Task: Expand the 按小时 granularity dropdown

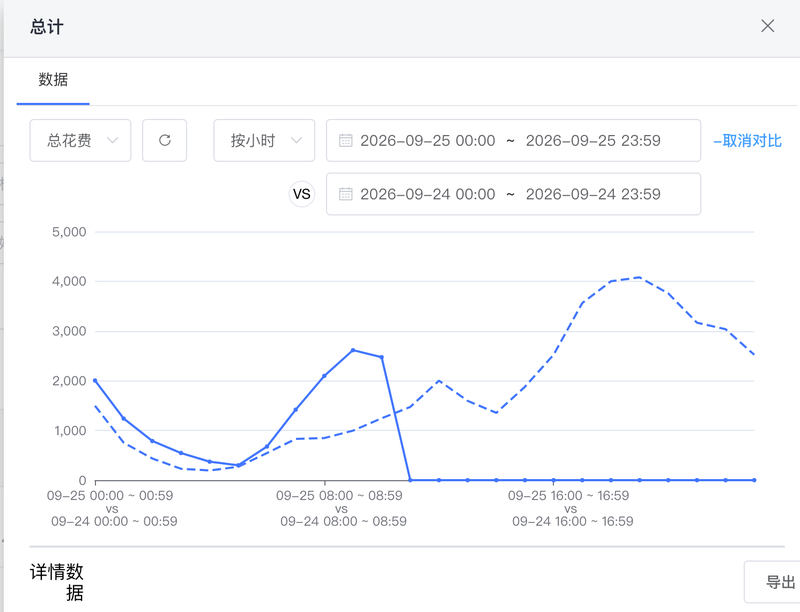Action: (264, 140)
